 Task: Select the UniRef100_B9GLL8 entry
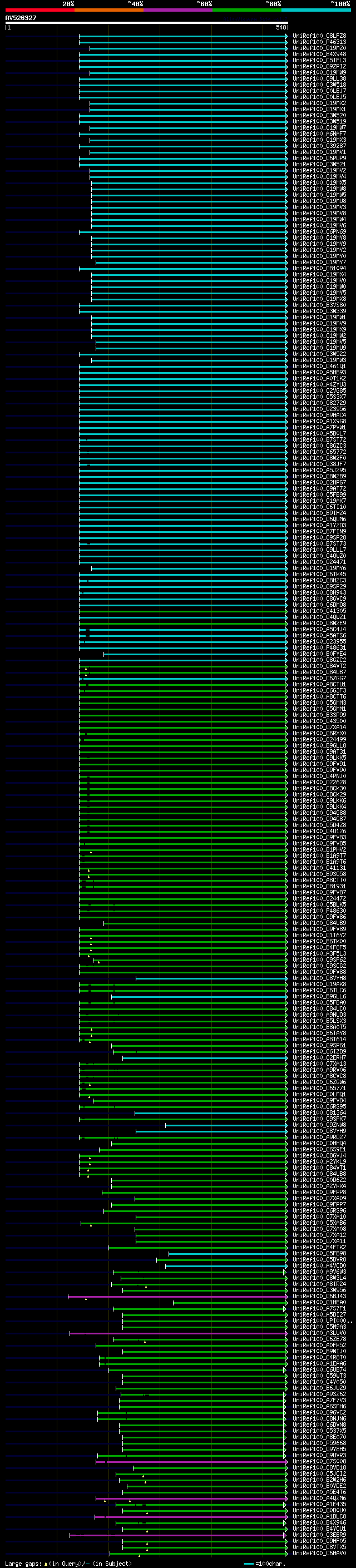click(x=319, y=746)
